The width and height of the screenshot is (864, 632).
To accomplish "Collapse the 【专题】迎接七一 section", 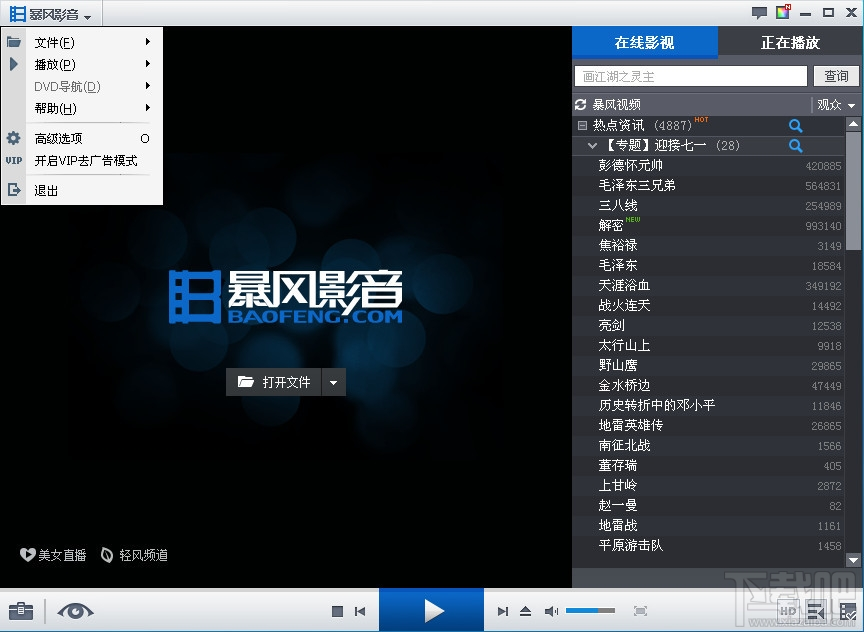I will click(592, 146).
